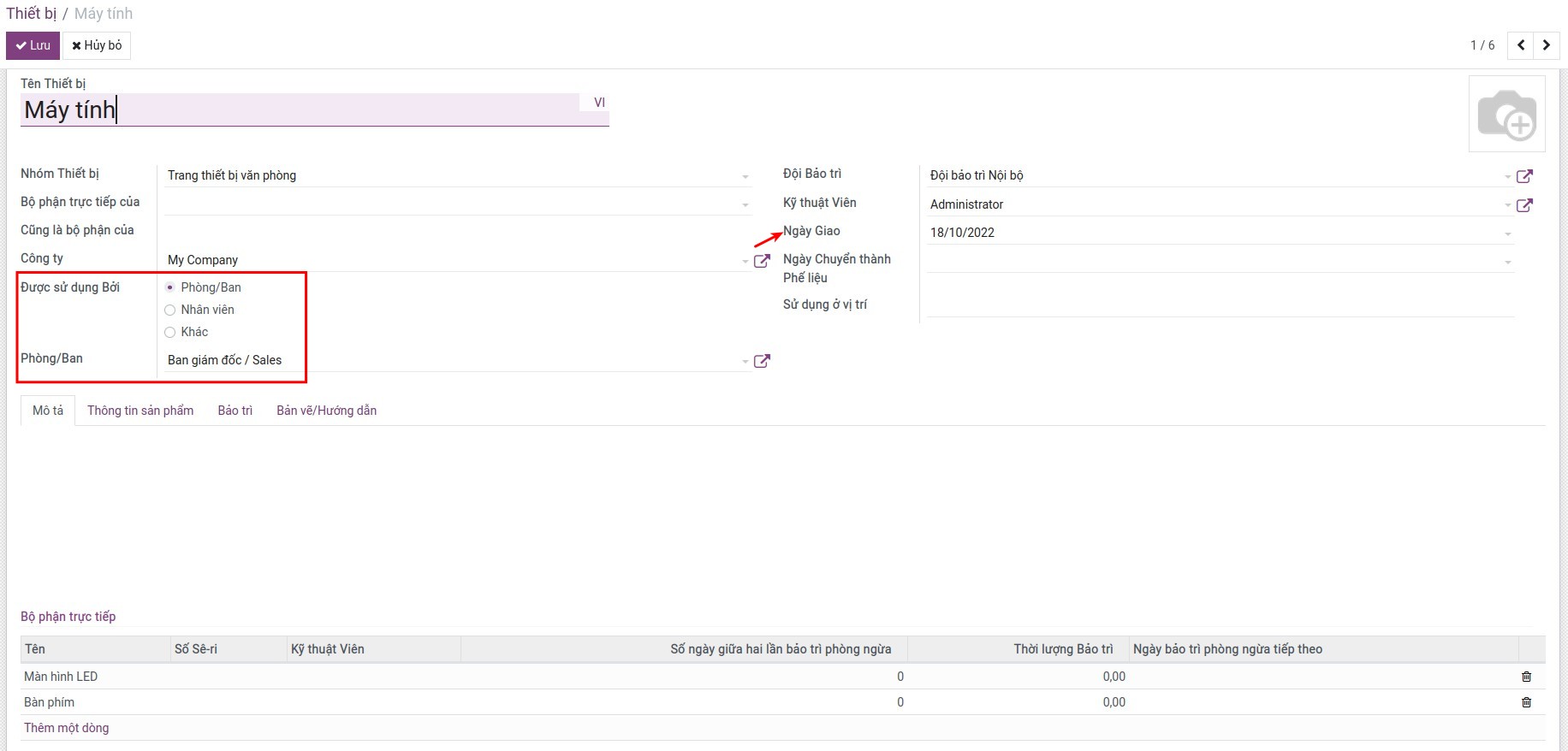Open external link for Đội Bảo trì

pyautogui.click(x=1524, y=176)
